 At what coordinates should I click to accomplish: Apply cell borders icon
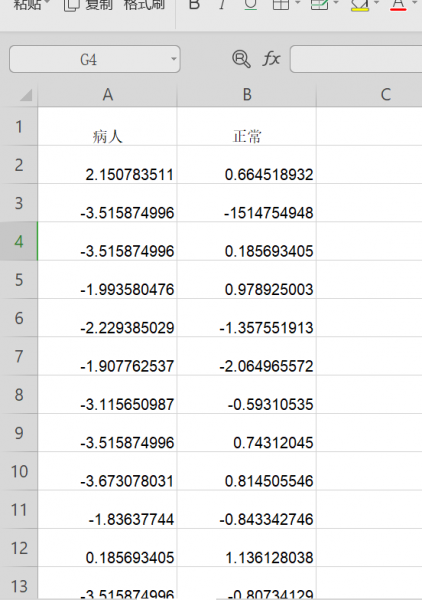tap(281, 5)
